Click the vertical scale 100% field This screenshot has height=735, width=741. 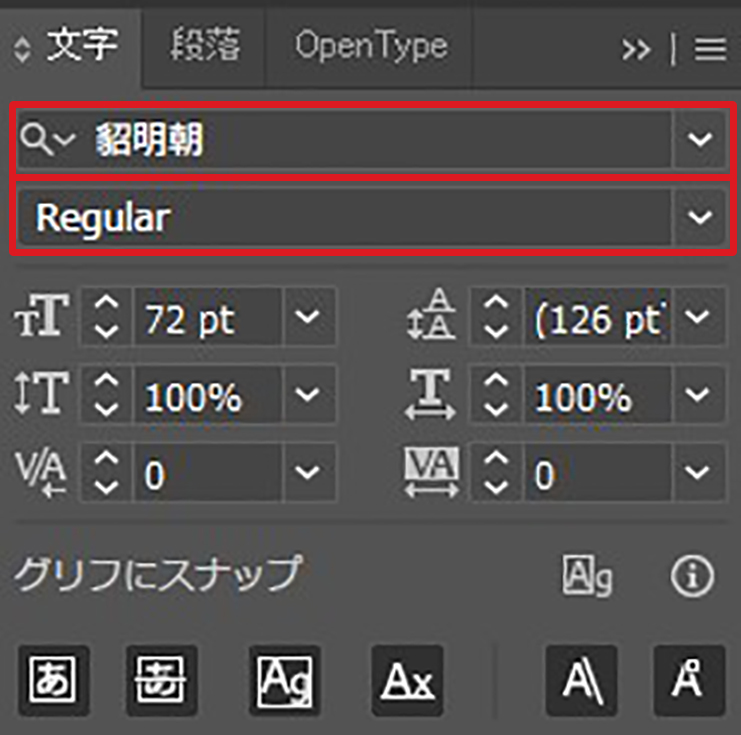pos(206,397)
